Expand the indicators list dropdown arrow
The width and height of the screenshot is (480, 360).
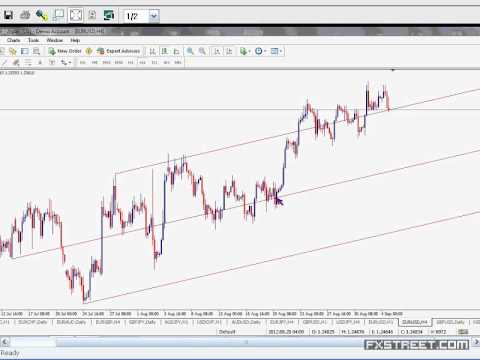pos(249,51)
